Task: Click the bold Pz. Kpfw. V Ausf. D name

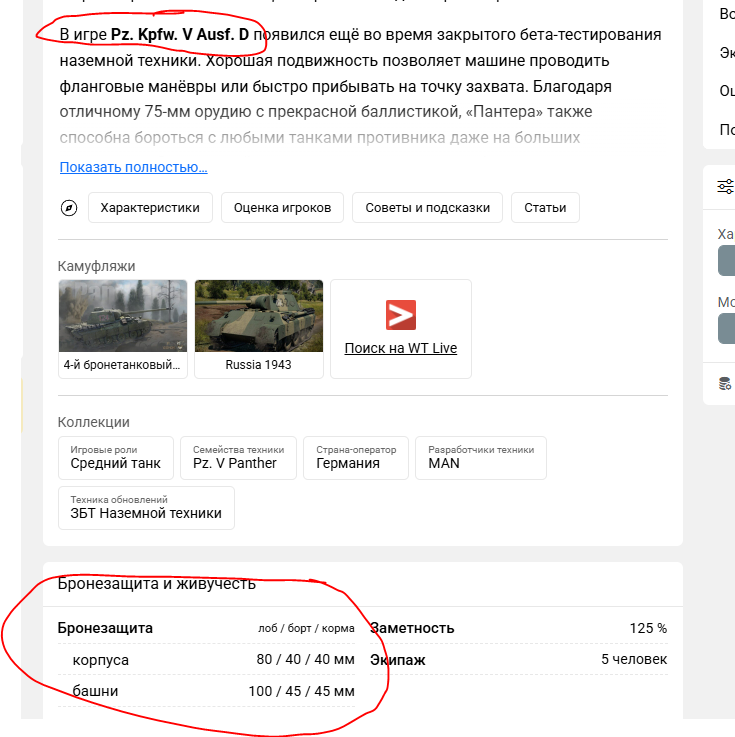Action: point(180,35)
